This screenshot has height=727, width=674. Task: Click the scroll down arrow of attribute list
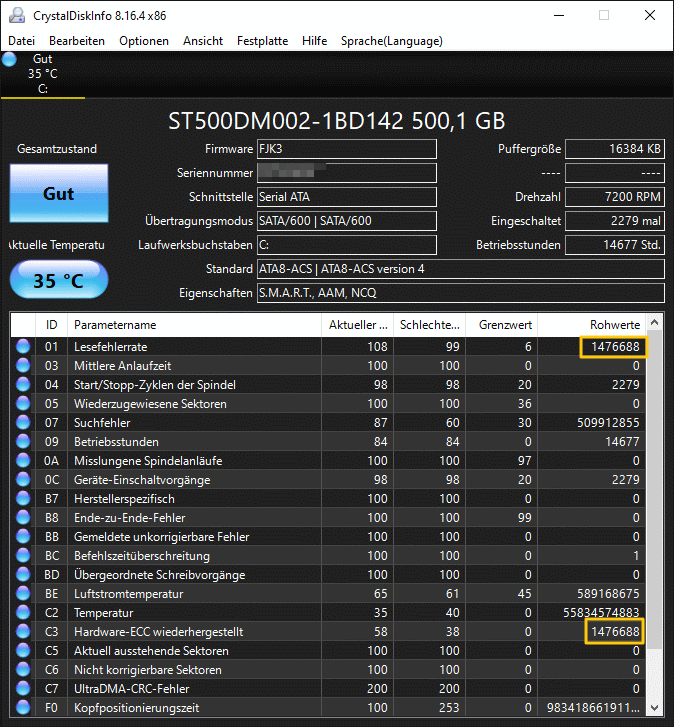coord(655,708)
